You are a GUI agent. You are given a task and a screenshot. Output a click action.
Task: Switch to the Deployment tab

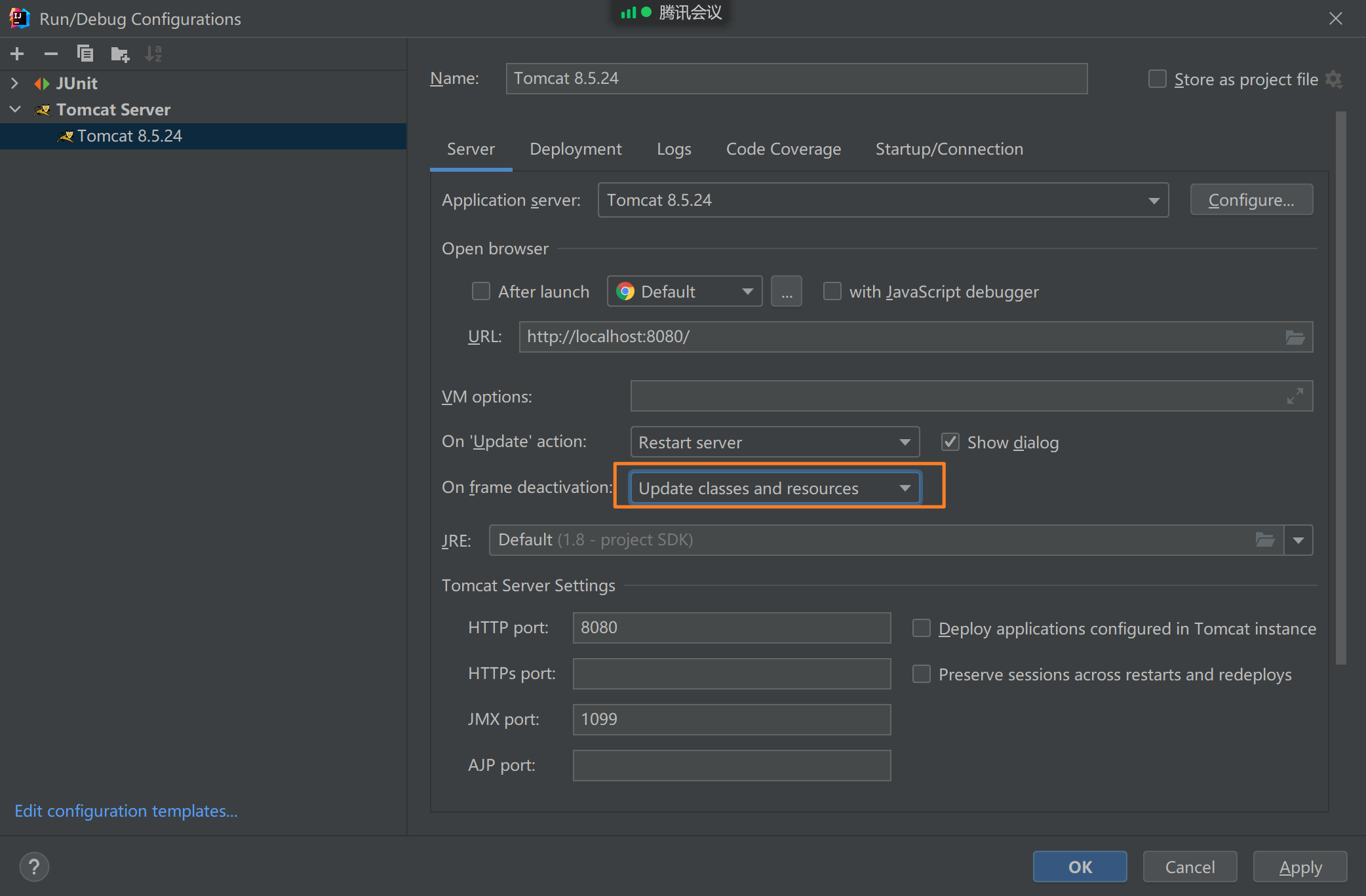point(576,149)
